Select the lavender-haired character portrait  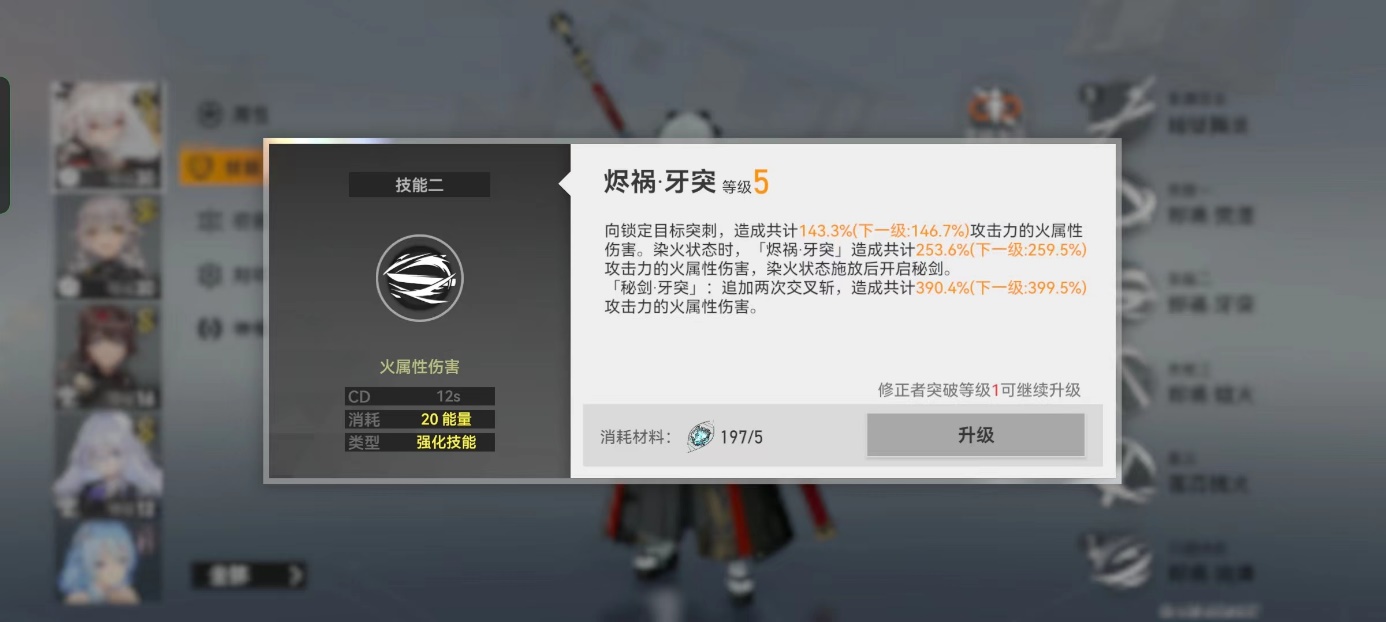pyautogui.click(x=107, y=464)
